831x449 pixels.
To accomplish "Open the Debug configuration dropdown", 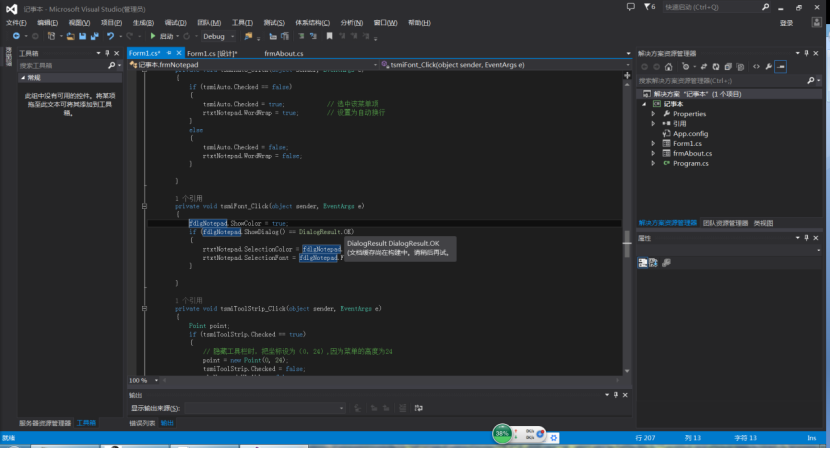I will click(x=218, y=36).
